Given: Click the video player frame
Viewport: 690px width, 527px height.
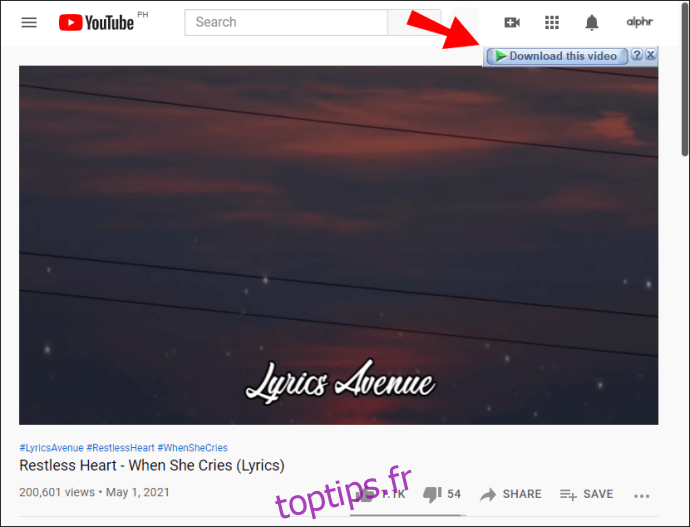Looking at the screenshot, I should 338,245.
